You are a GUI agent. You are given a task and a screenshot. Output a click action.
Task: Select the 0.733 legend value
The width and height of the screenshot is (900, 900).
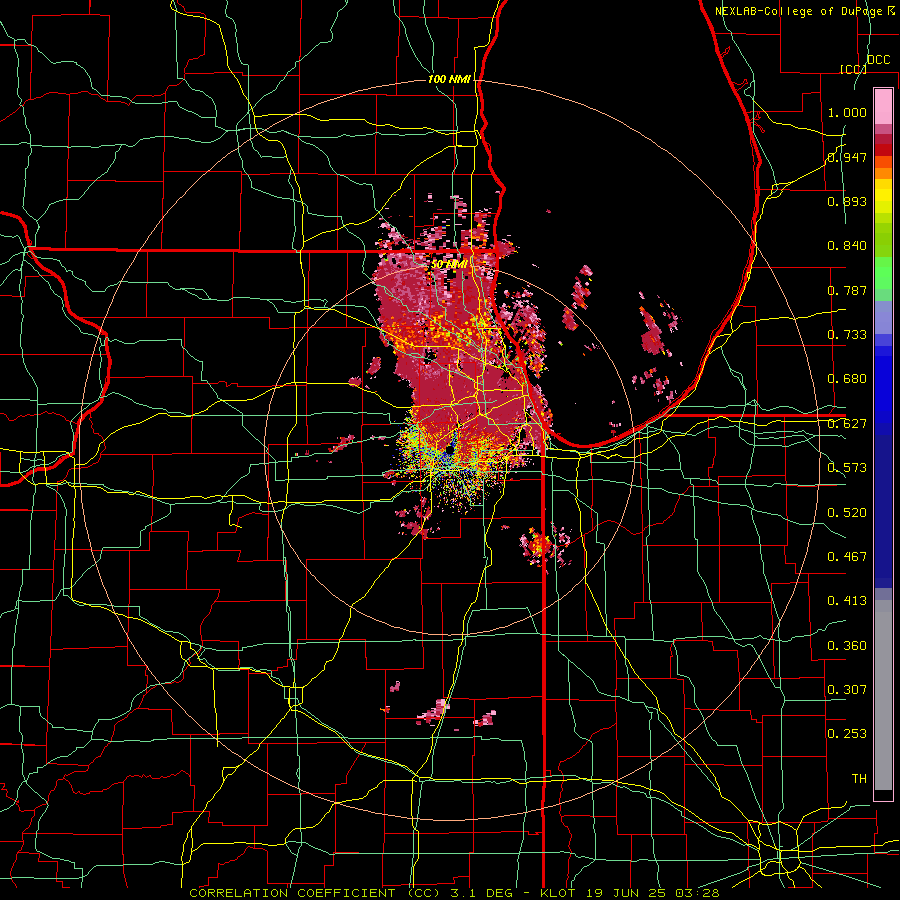pos(847,335)
